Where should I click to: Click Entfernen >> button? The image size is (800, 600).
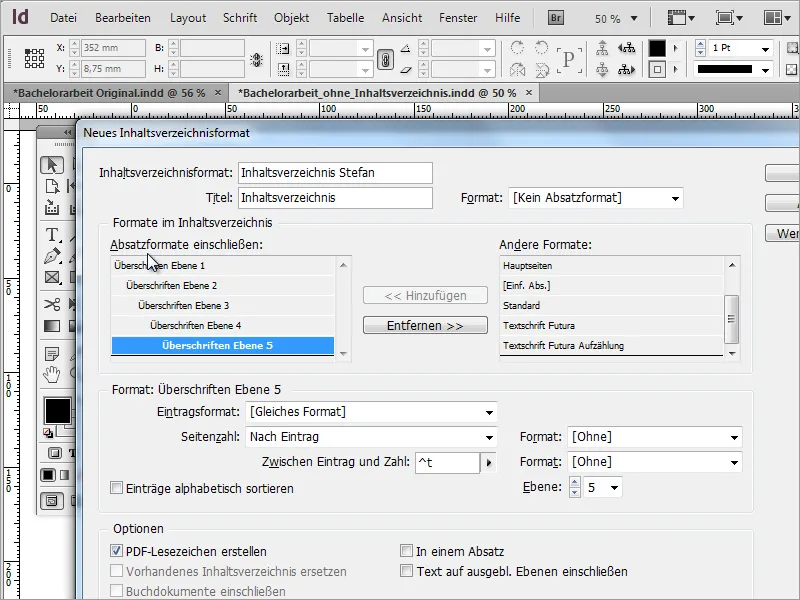425,326
